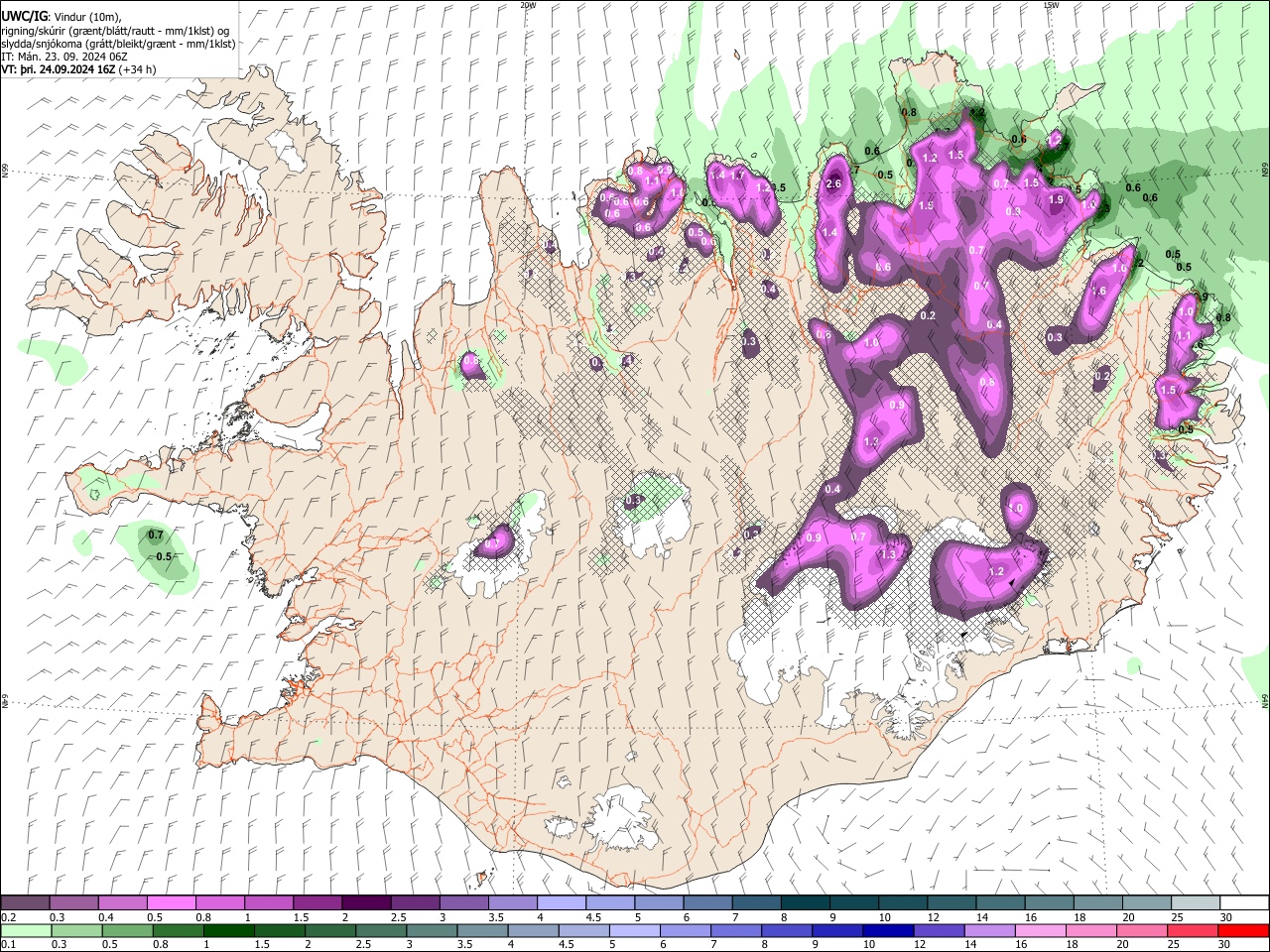Image resolution: width=1270 pixels, height=952 pixels.
Task: Click the '(+34 h)' forecast offset
Action: point(138,70)
